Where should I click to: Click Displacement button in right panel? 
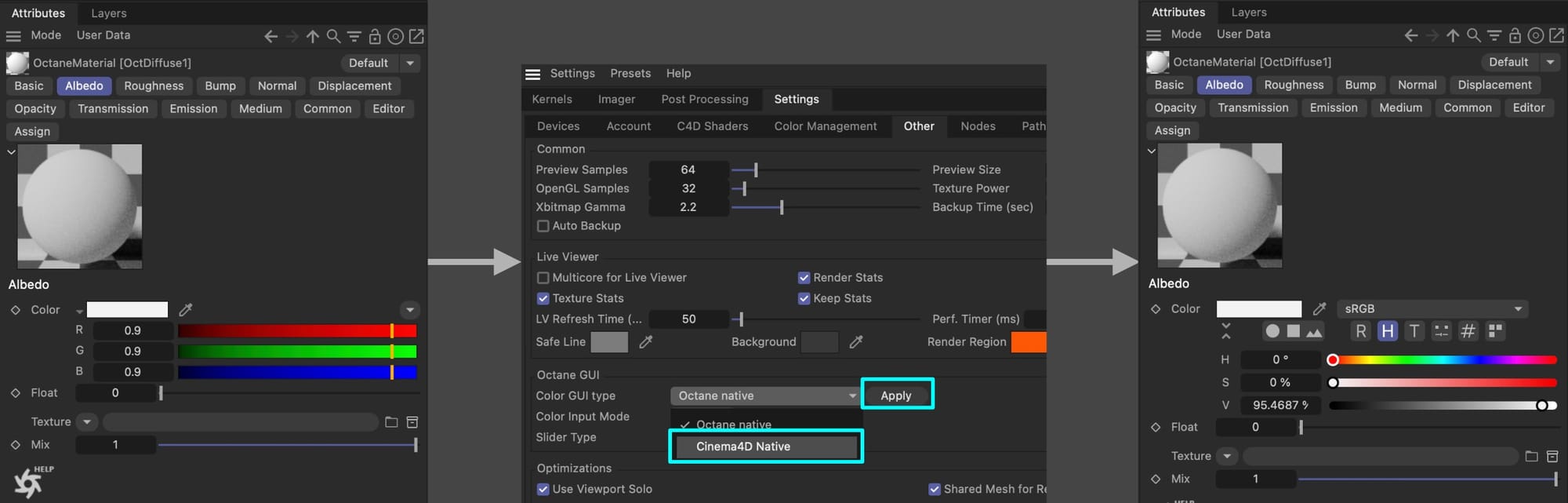(x=1494, y=86)
